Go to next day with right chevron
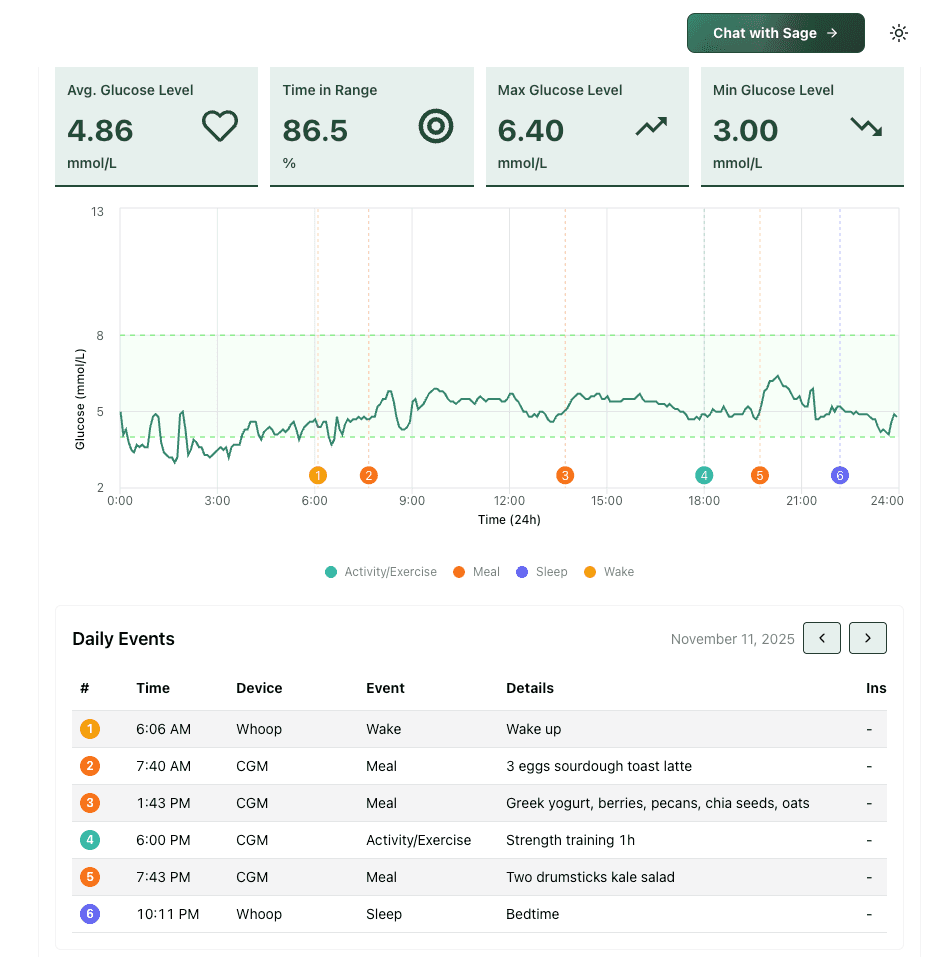This screenshot has height=957, width=940. (867, 638)
